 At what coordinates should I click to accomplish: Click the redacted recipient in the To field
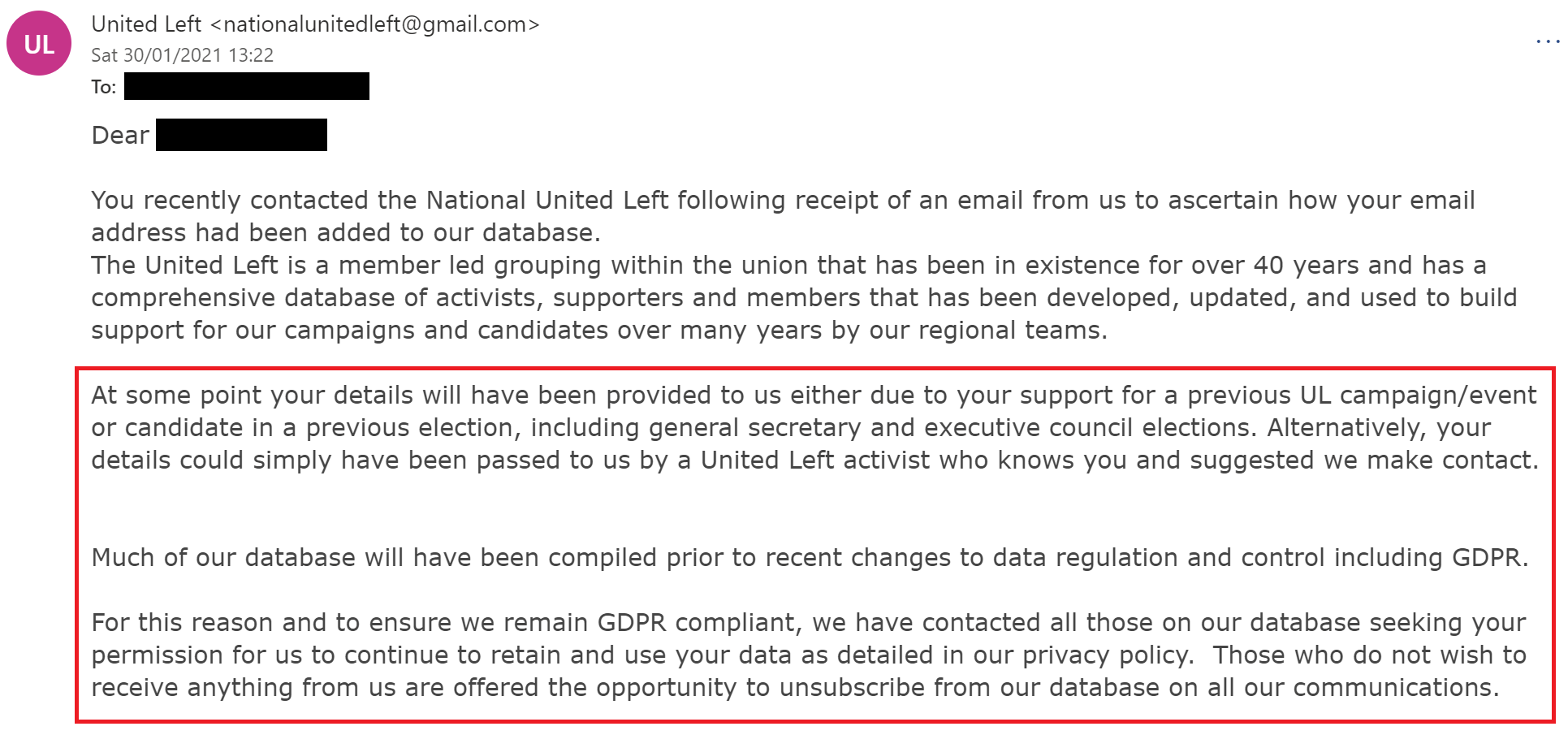click(246, 86)
